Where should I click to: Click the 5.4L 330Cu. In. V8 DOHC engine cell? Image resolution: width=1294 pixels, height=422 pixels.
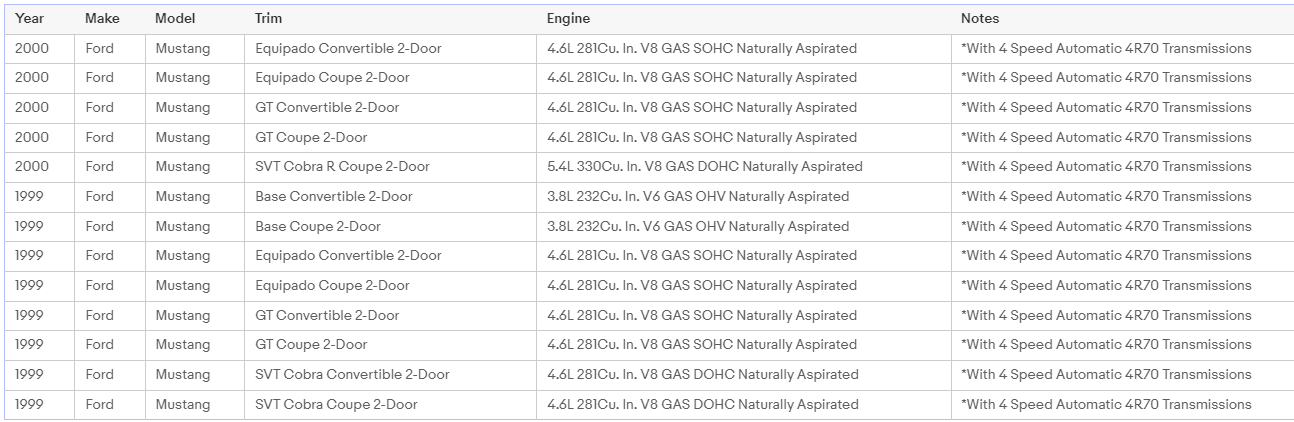[704, 167]
